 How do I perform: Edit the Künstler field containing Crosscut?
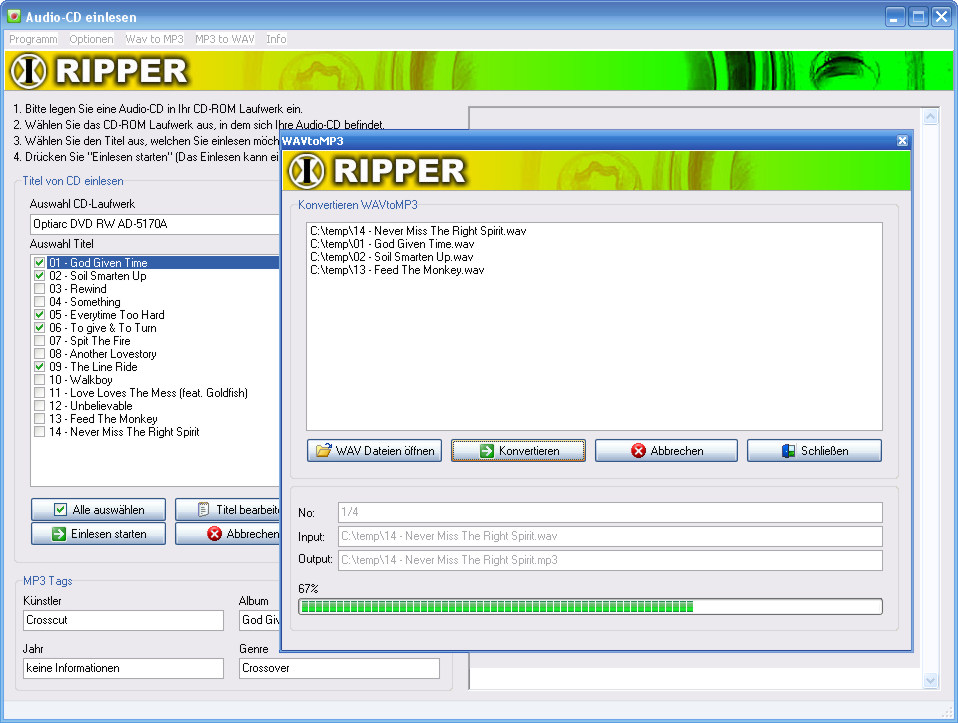point(123,620)
